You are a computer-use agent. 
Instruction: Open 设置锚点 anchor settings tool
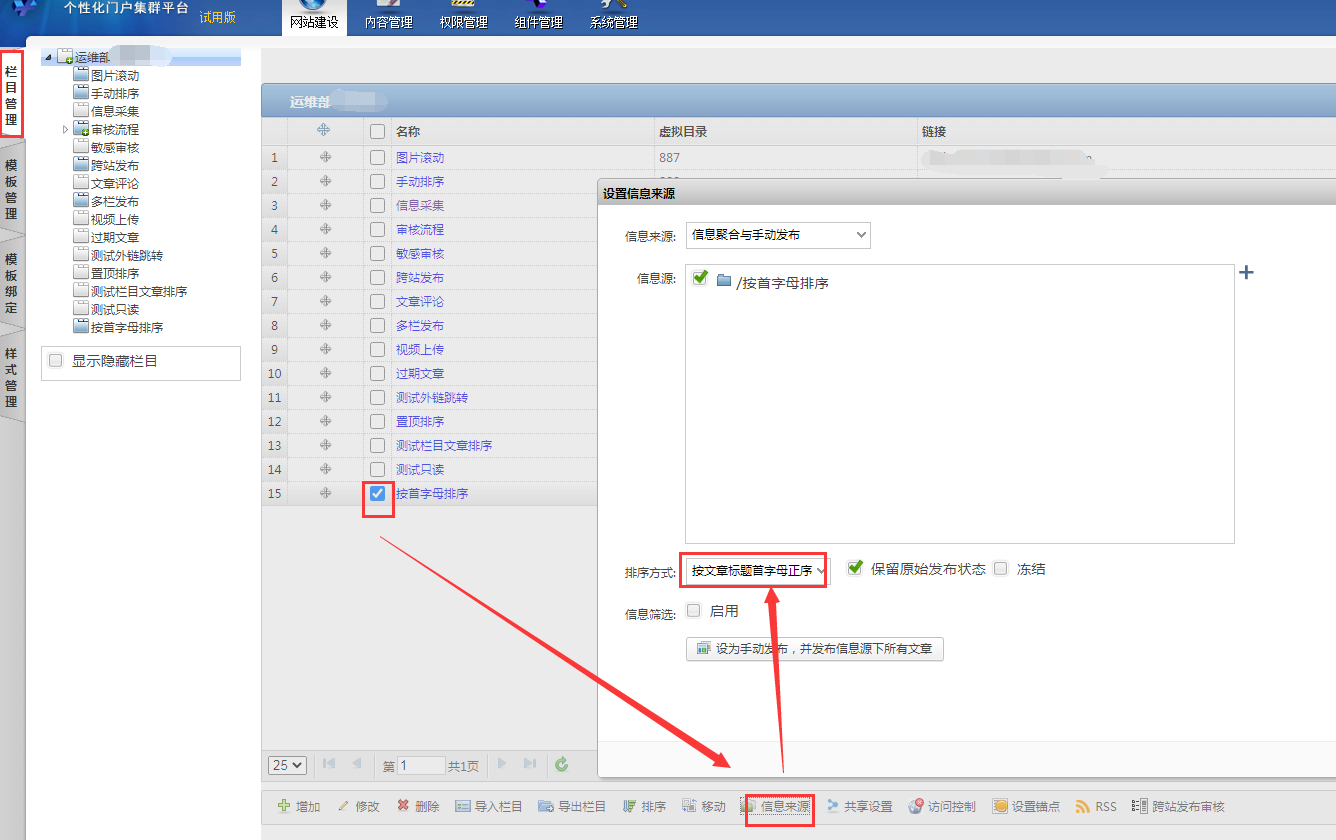1000,806
